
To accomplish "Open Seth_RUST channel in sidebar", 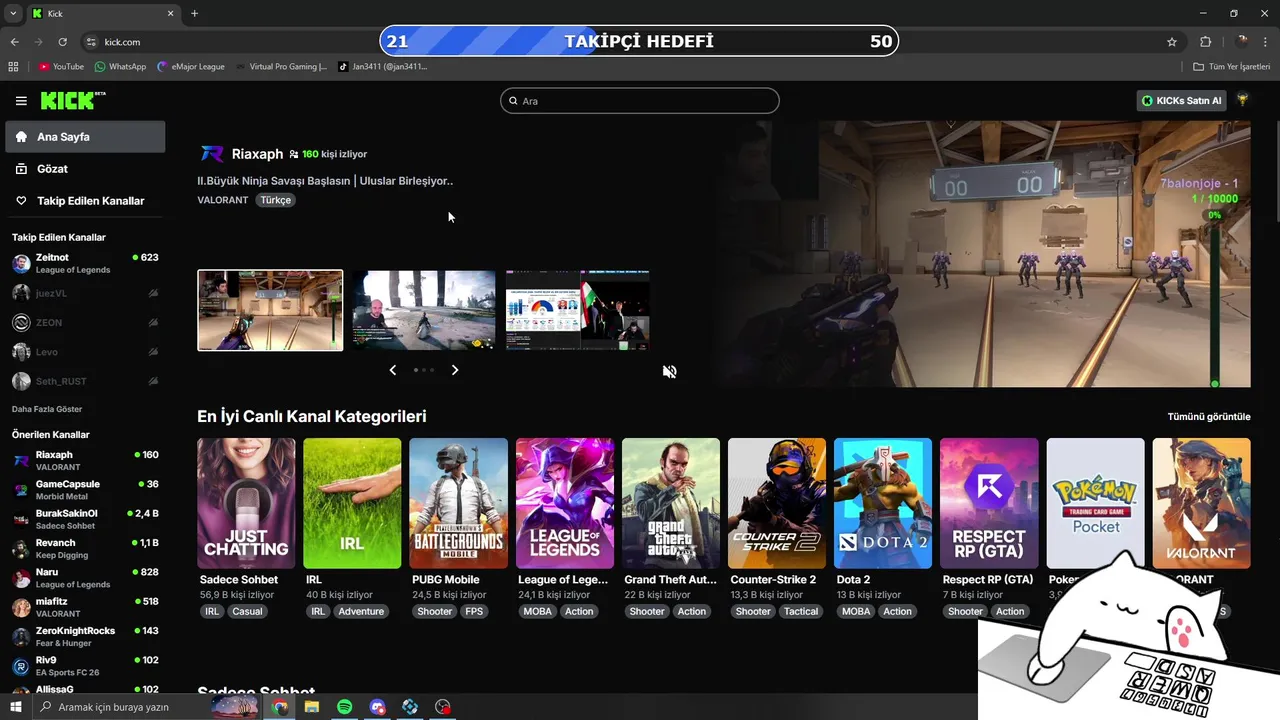I will coord(85,381).
